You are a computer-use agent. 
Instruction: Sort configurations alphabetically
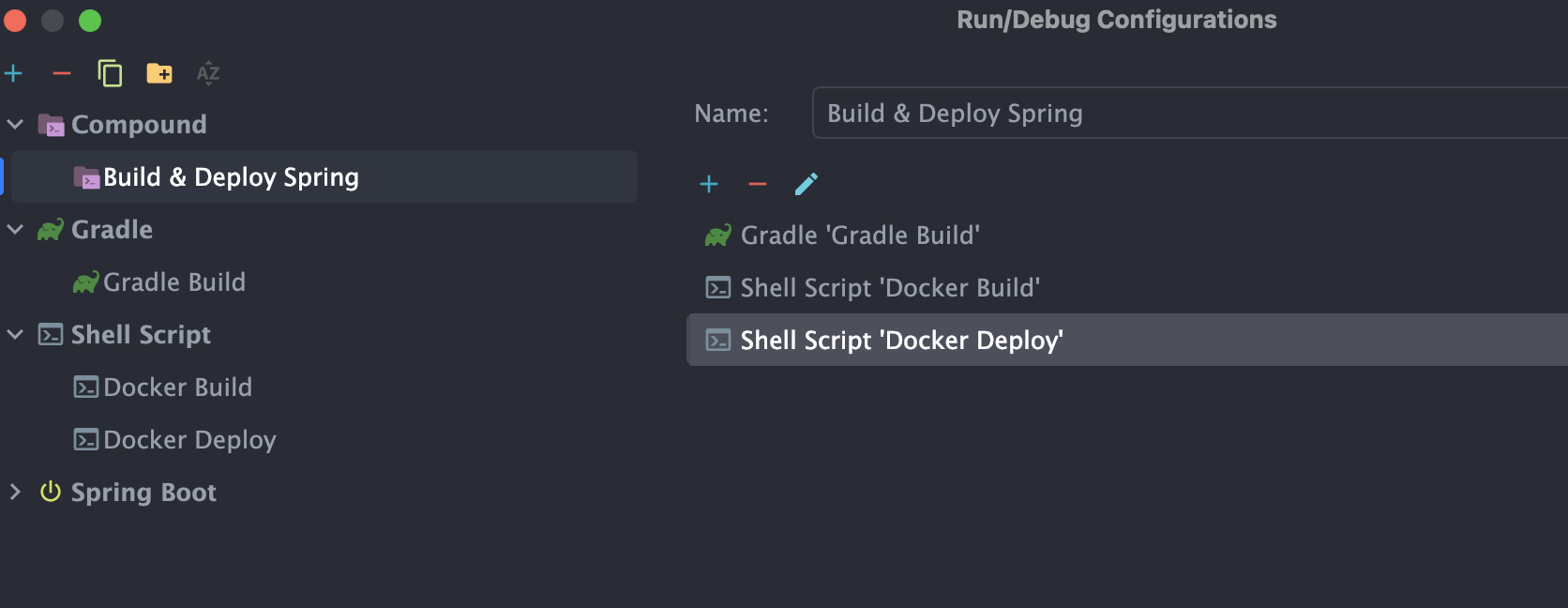pos(208,73)
